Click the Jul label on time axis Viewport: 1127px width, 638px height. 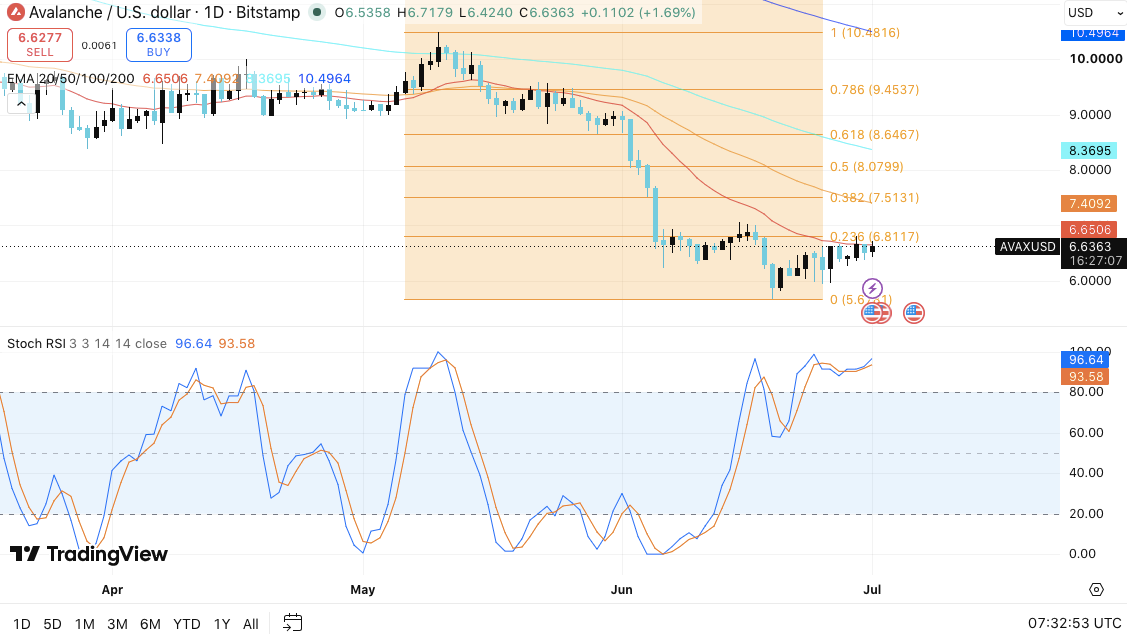(x=872, y=590)
